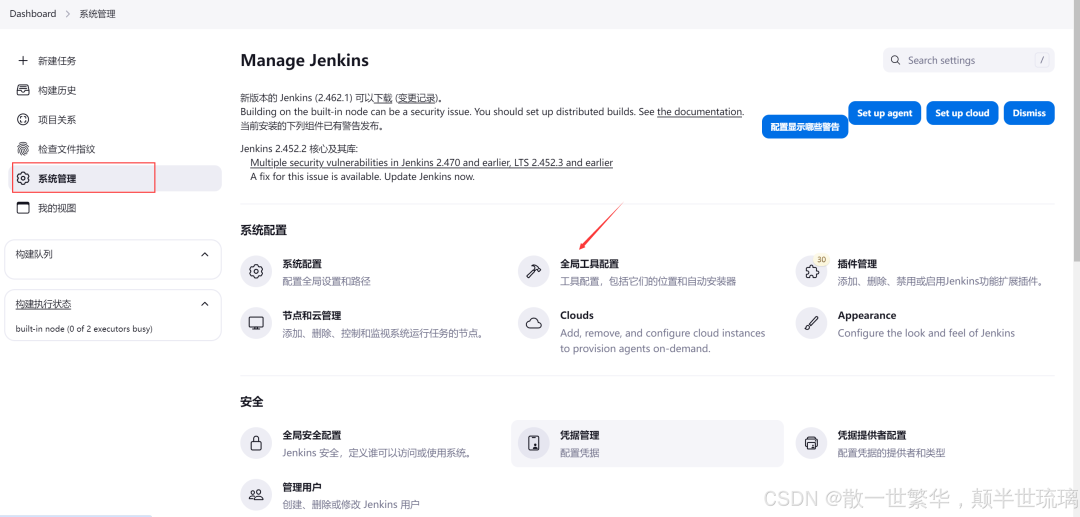Image resolution: width=1080 pixels, height=517 pixels.
Task: Click the padlock icon for 全局安全配置
Action: point(256,443)
